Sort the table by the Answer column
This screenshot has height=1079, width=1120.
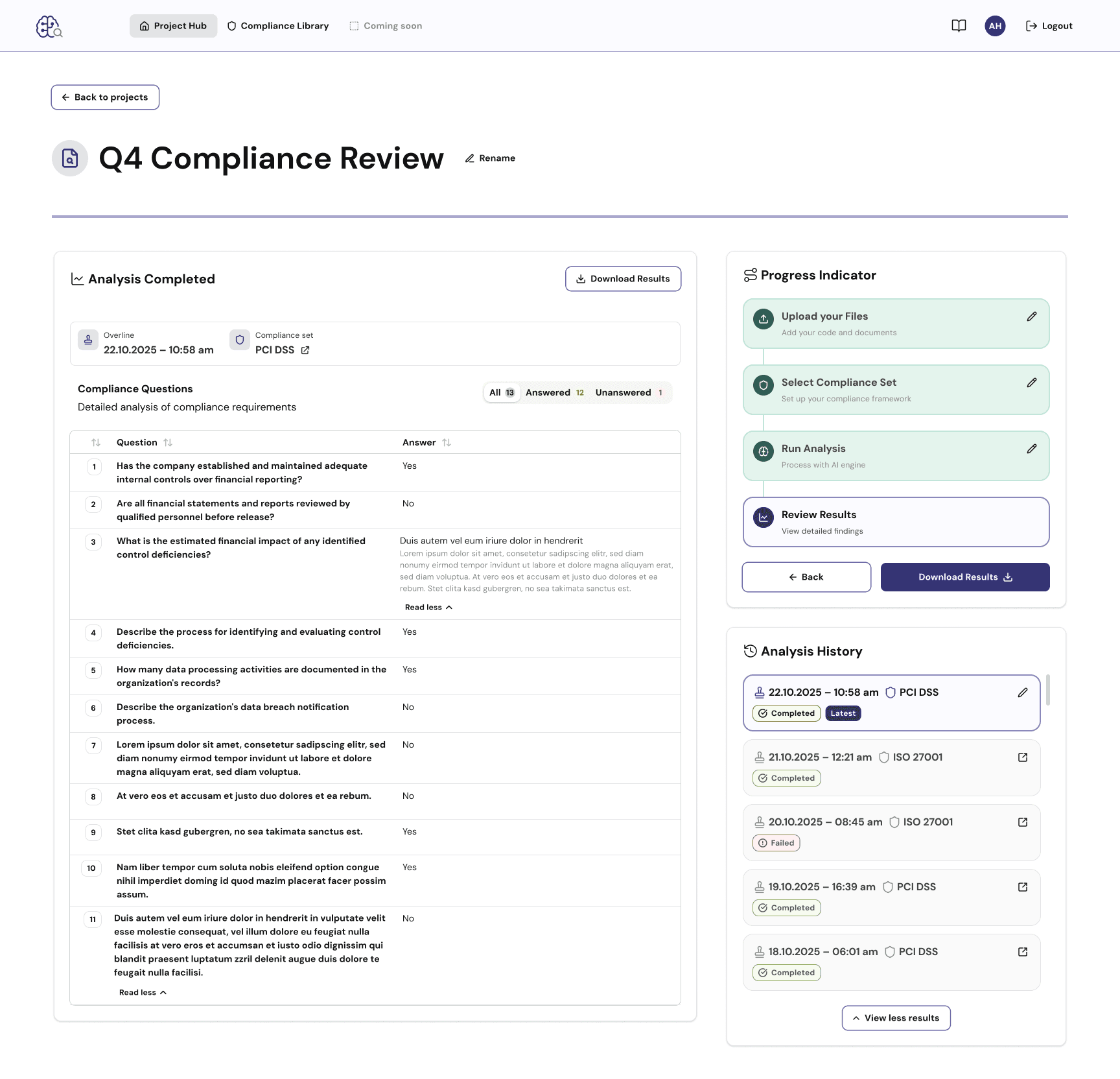click(447, 442)
